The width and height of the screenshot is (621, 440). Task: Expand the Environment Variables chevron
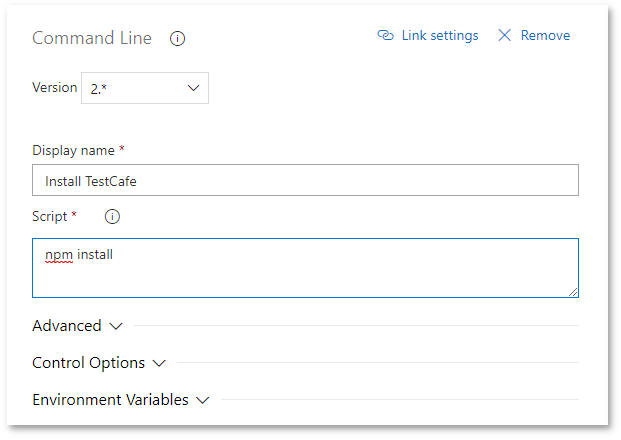pyautogui.click(x=203, y=400)
